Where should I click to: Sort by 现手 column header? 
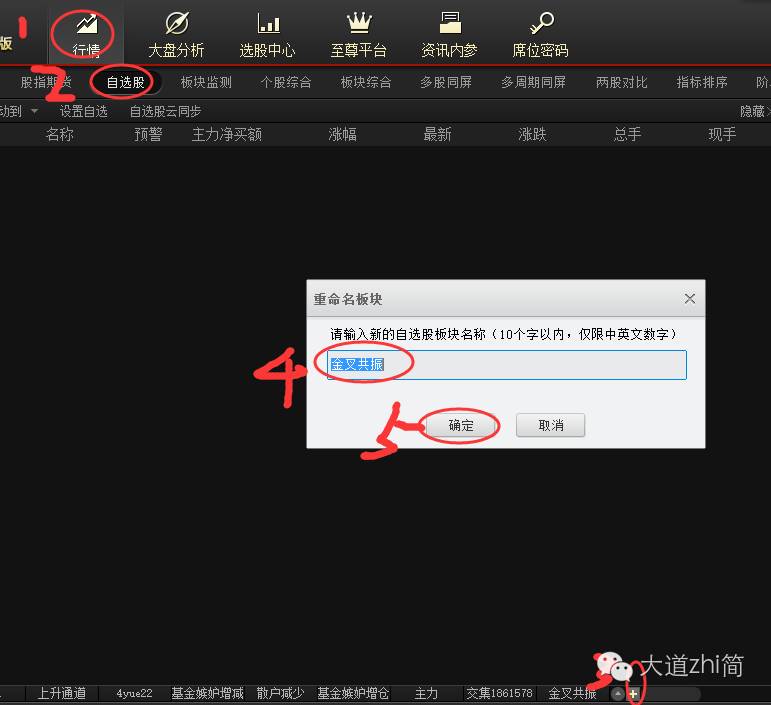click(x=722, y=134)
